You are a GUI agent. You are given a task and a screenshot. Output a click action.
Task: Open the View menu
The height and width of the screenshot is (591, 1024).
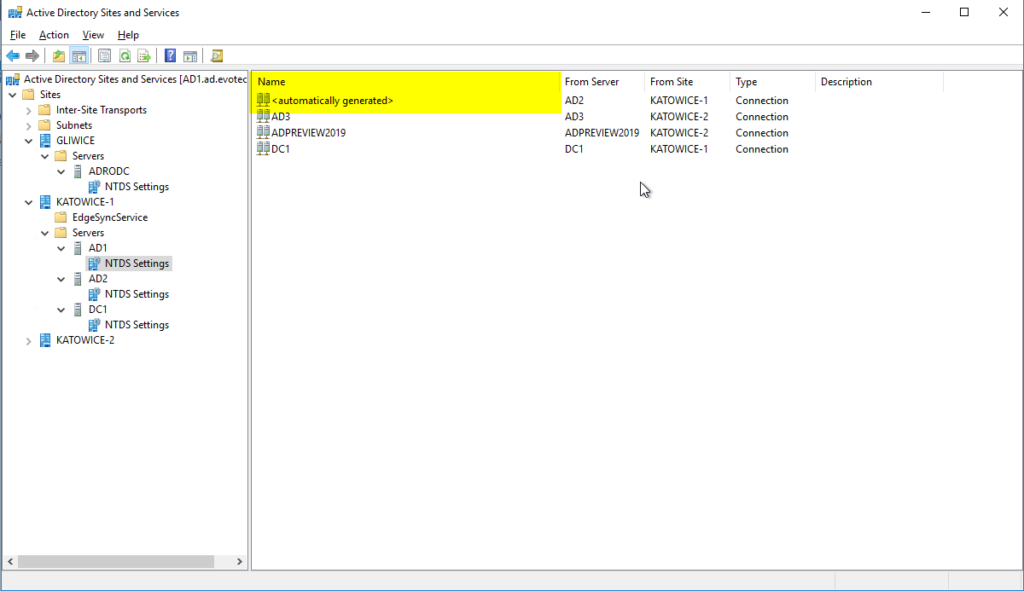pos(93,34)
